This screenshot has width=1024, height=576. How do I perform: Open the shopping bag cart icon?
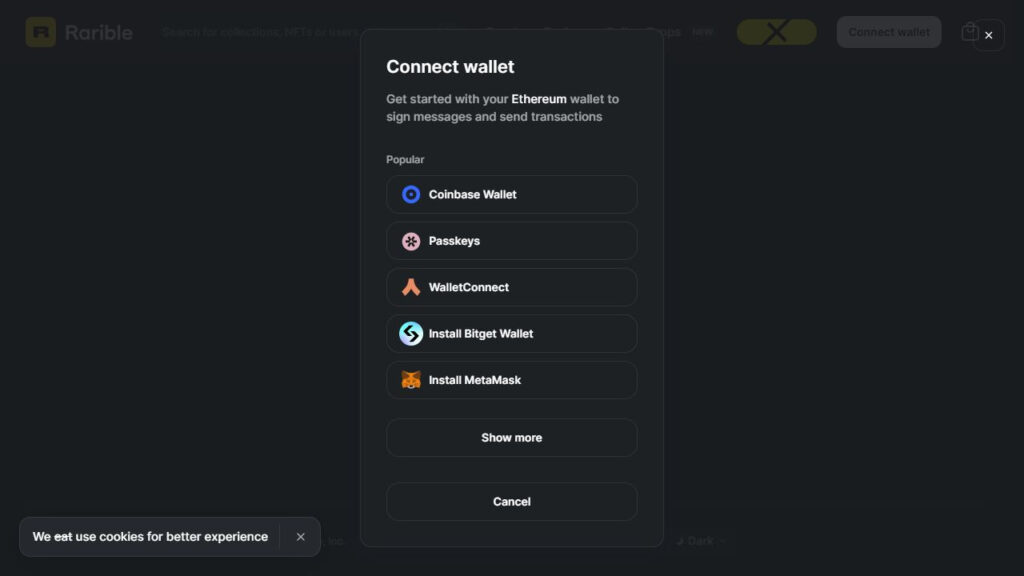coord(970,31)
